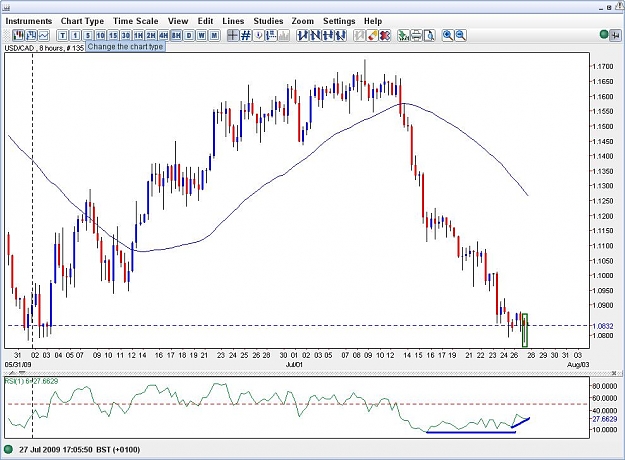The height and width of the screenshot is (460, 625).
Task: Switch to weekly (W) time scale
Action: click(202, 36)
